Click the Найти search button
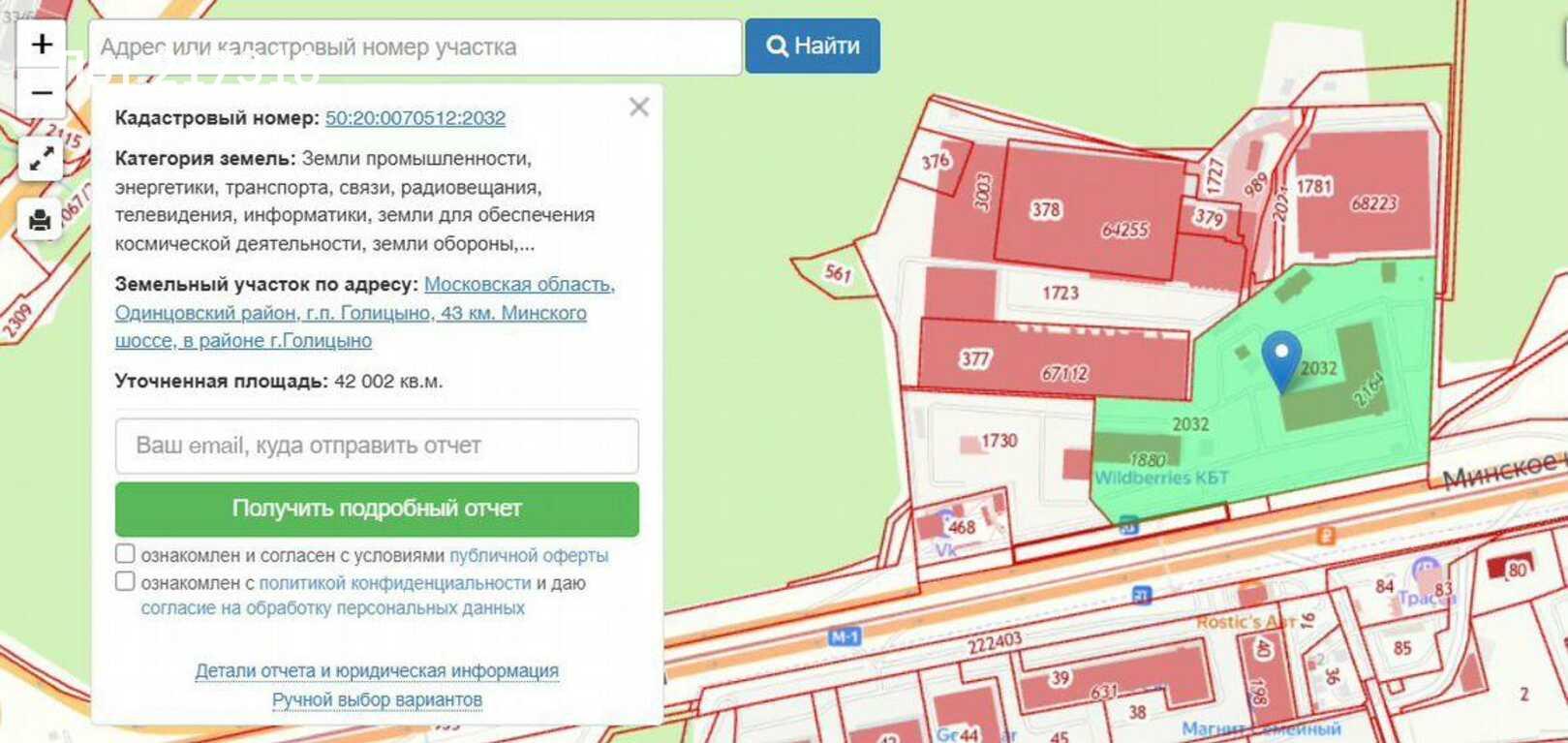Viewport: 1568px width, 743px height. click(812, 46)
